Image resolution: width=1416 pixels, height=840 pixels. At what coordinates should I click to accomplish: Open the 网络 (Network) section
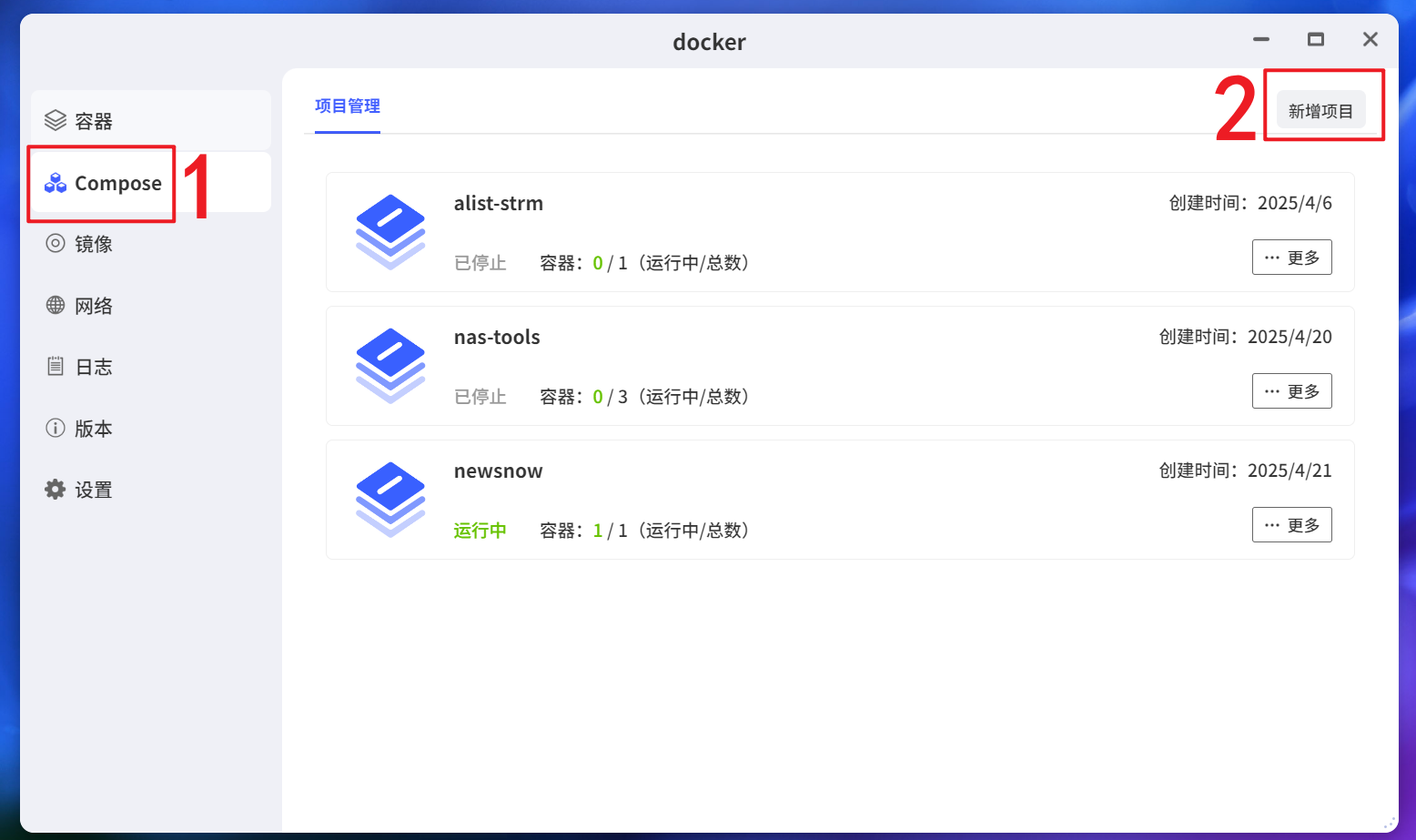[x=151, y=306]
